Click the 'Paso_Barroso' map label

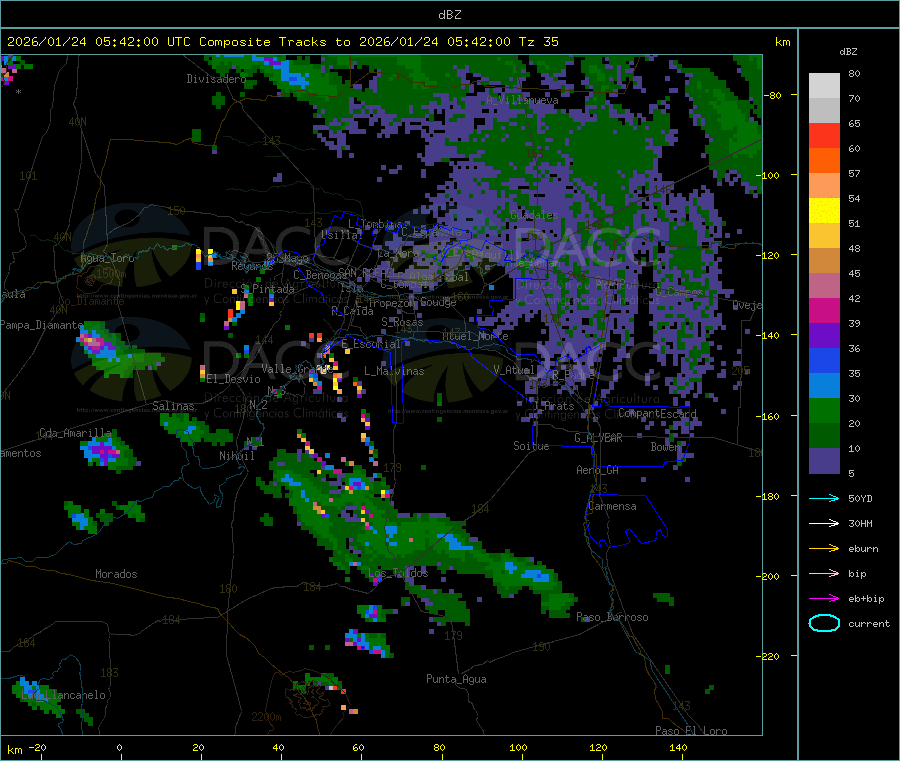[x=612, y=617]
